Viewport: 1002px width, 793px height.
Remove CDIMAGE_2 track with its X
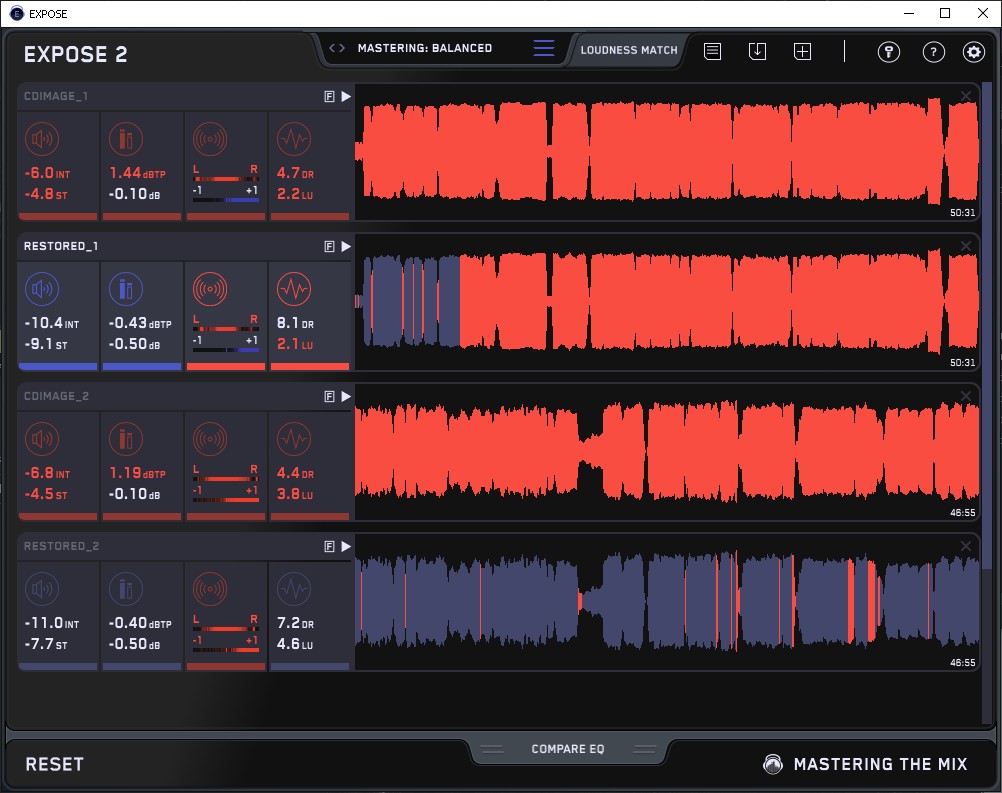point(966,396)
